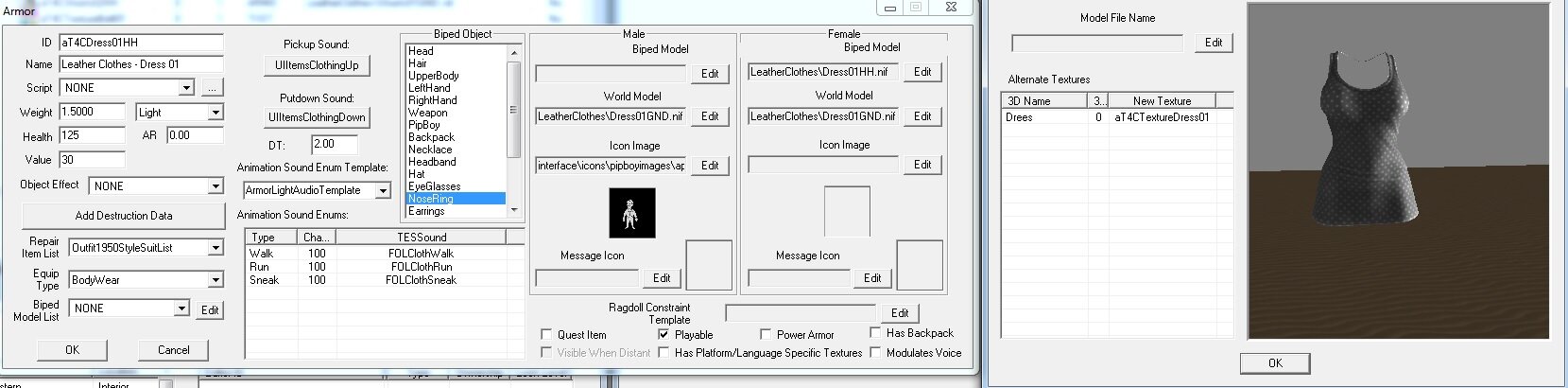
Task: Open the Light weight class dropdown
Action: pyautogui.click(x=215, y=113)
